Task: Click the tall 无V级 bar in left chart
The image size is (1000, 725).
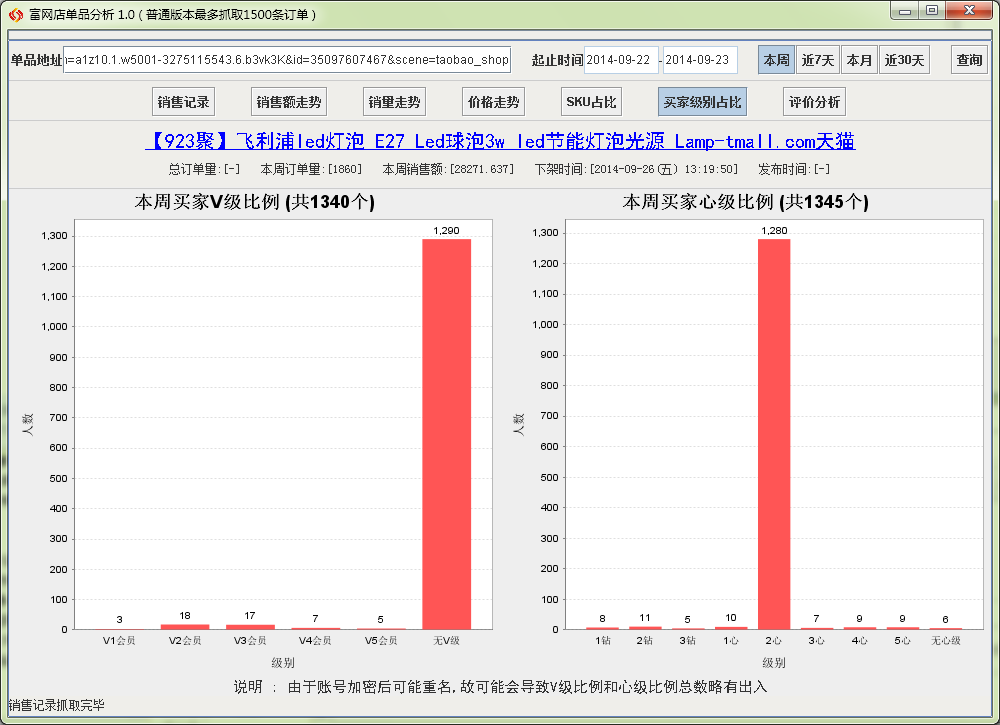Action: 446,433
